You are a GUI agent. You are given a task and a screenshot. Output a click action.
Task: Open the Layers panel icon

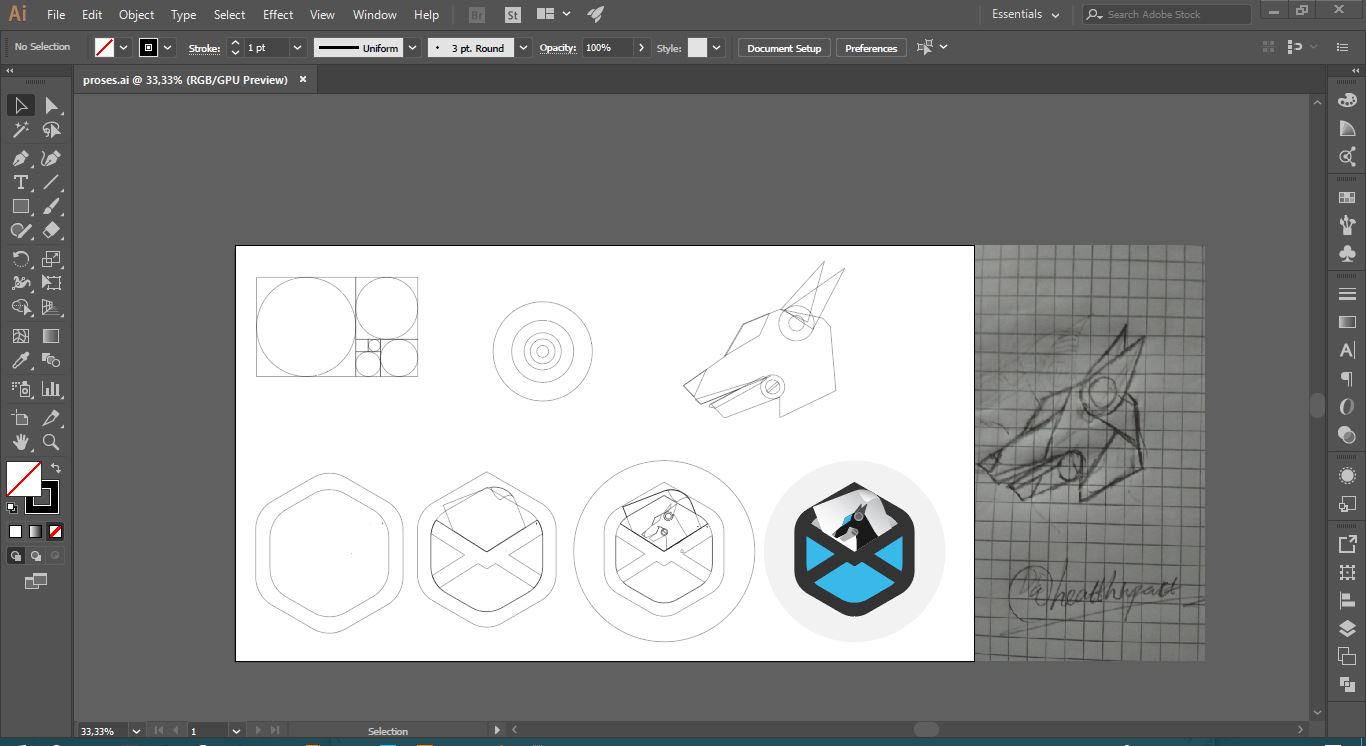tap(1347, 629)
